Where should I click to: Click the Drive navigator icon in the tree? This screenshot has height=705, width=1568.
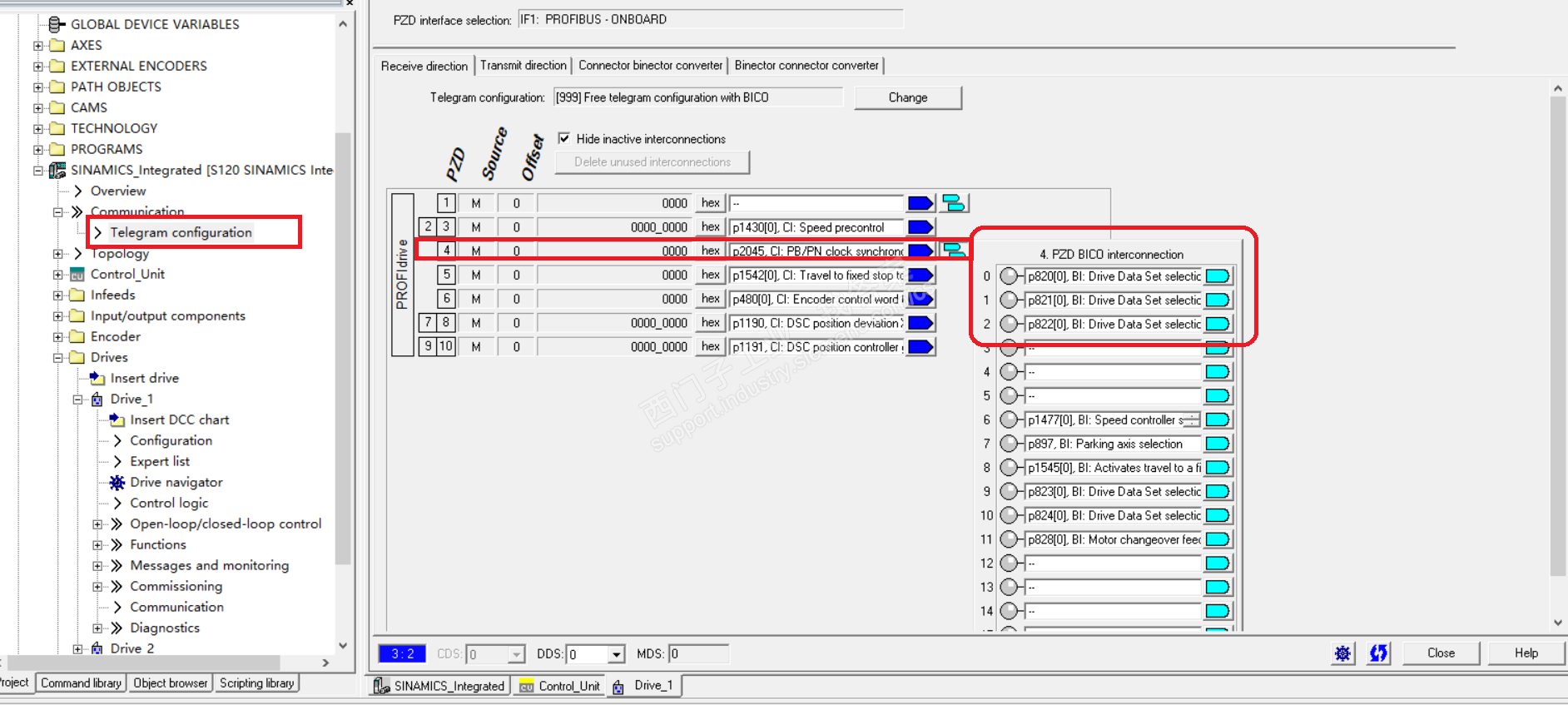(x=117, y=483)
